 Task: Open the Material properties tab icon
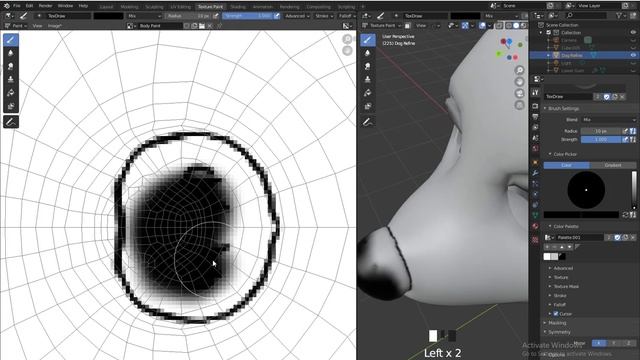pos(535,227)
